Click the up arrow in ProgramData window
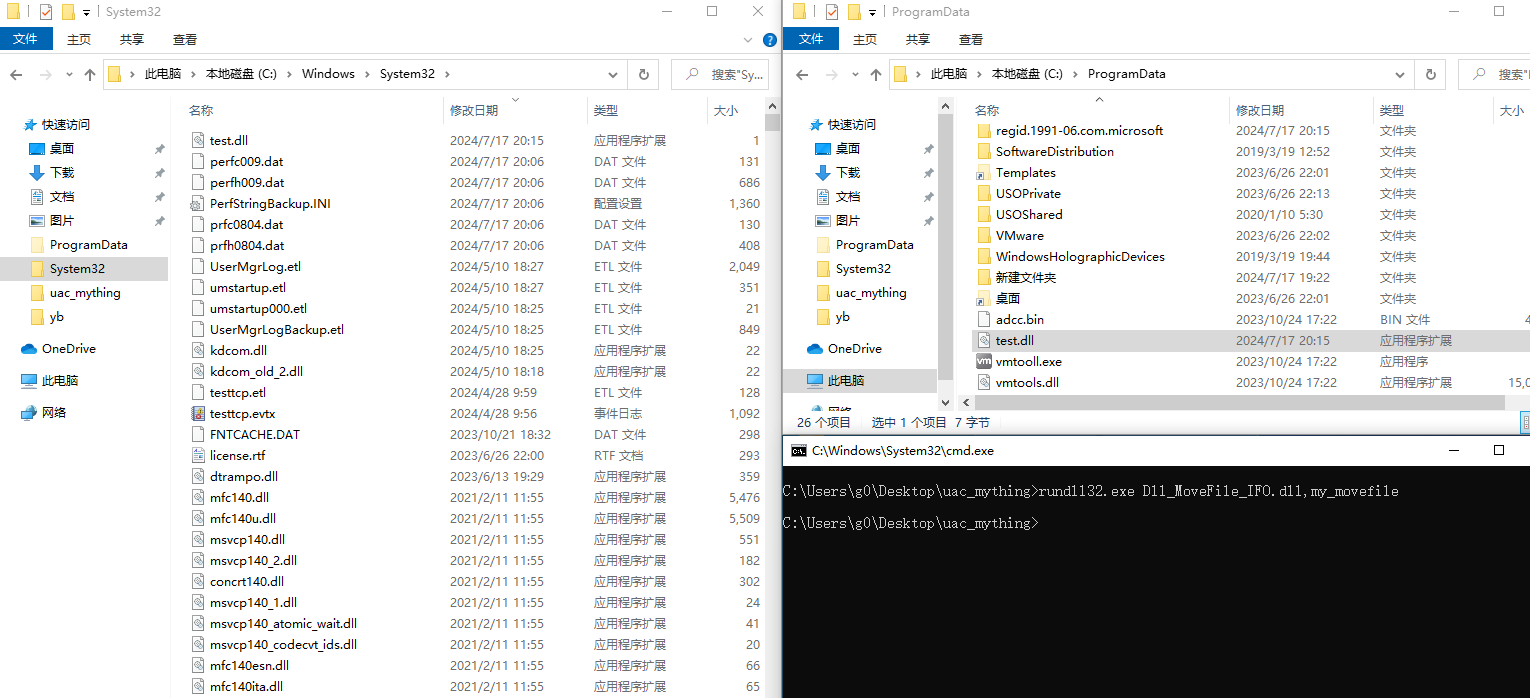The image size is (1530, 698). pyautogui.click(x=876, y=74)
